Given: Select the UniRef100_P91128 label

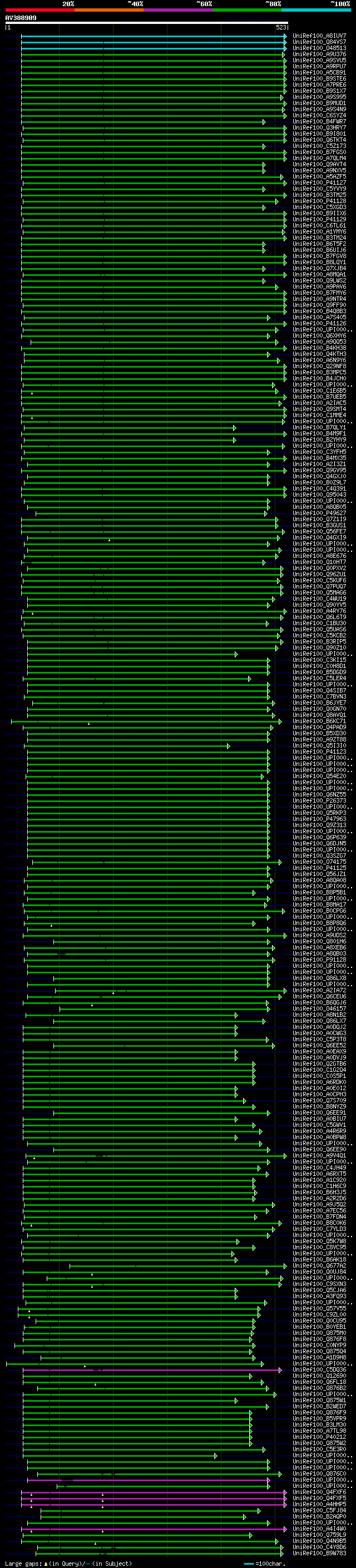Looking at the screenshot, I should (x=319, y=960).
